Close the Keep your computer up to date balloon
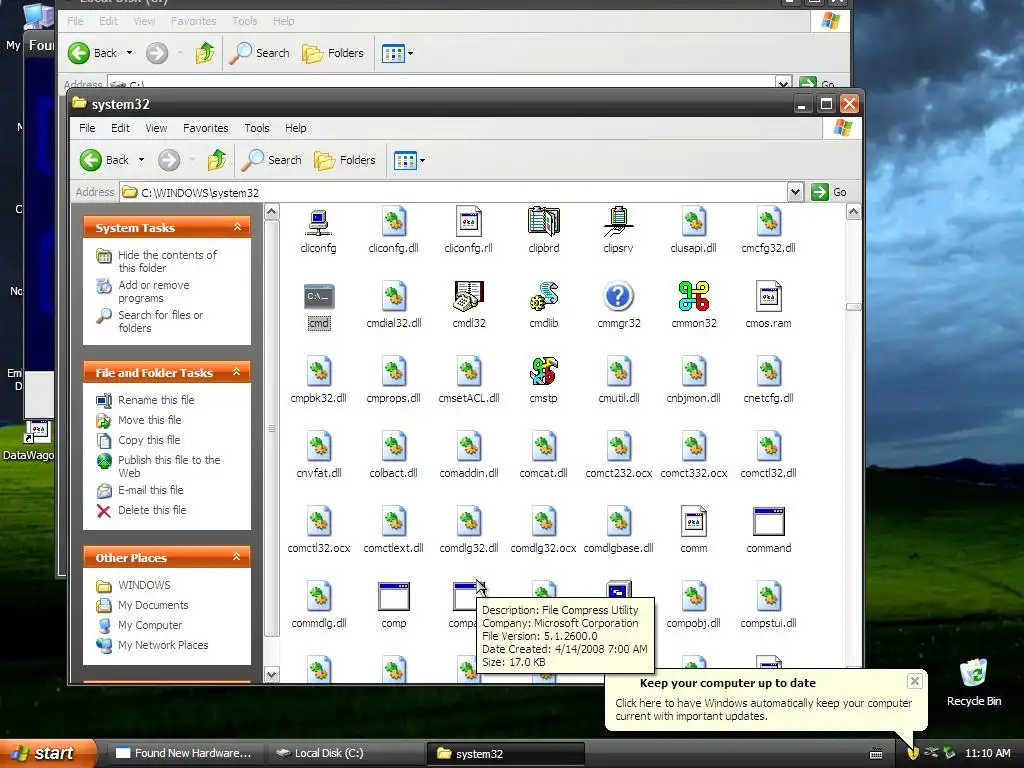The image size is (1024, 768). point(914,681)
